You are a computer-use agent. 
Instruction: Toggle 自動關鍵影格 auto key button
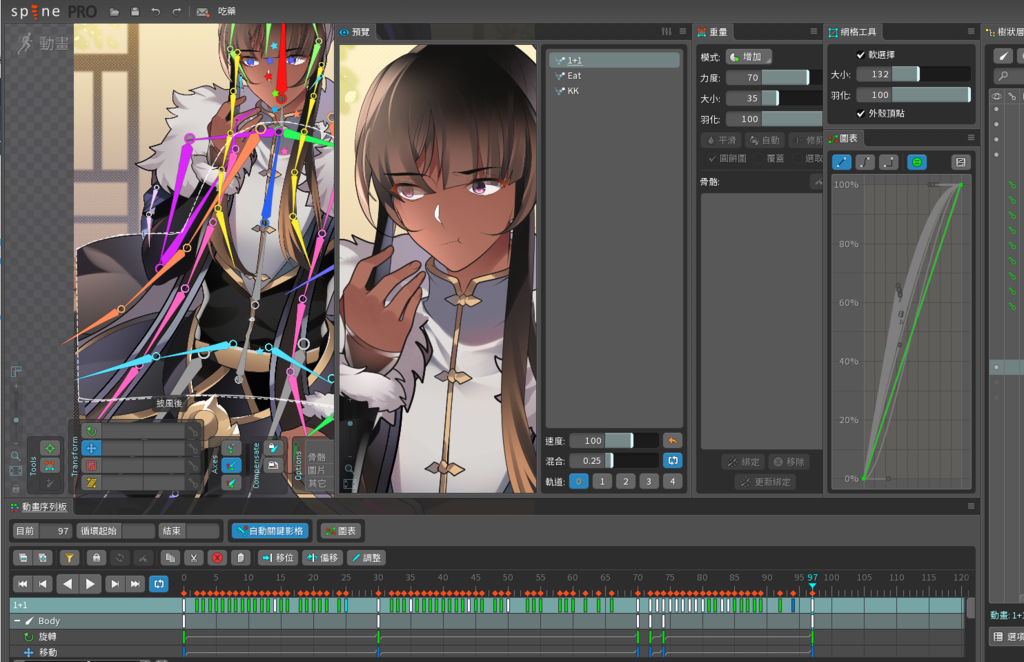(x=270, y=531)
